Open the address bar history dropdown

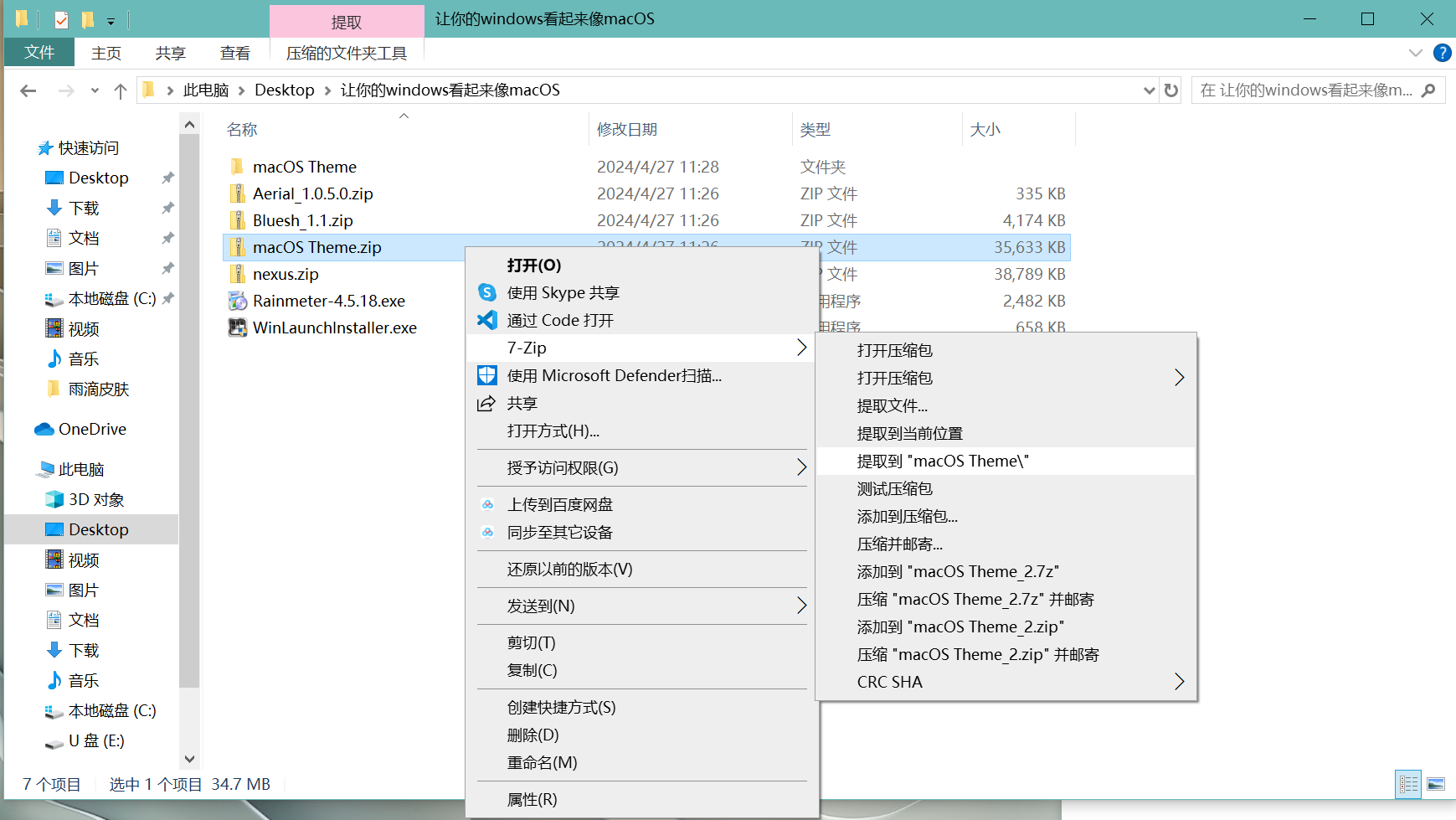pos(1149,90)
